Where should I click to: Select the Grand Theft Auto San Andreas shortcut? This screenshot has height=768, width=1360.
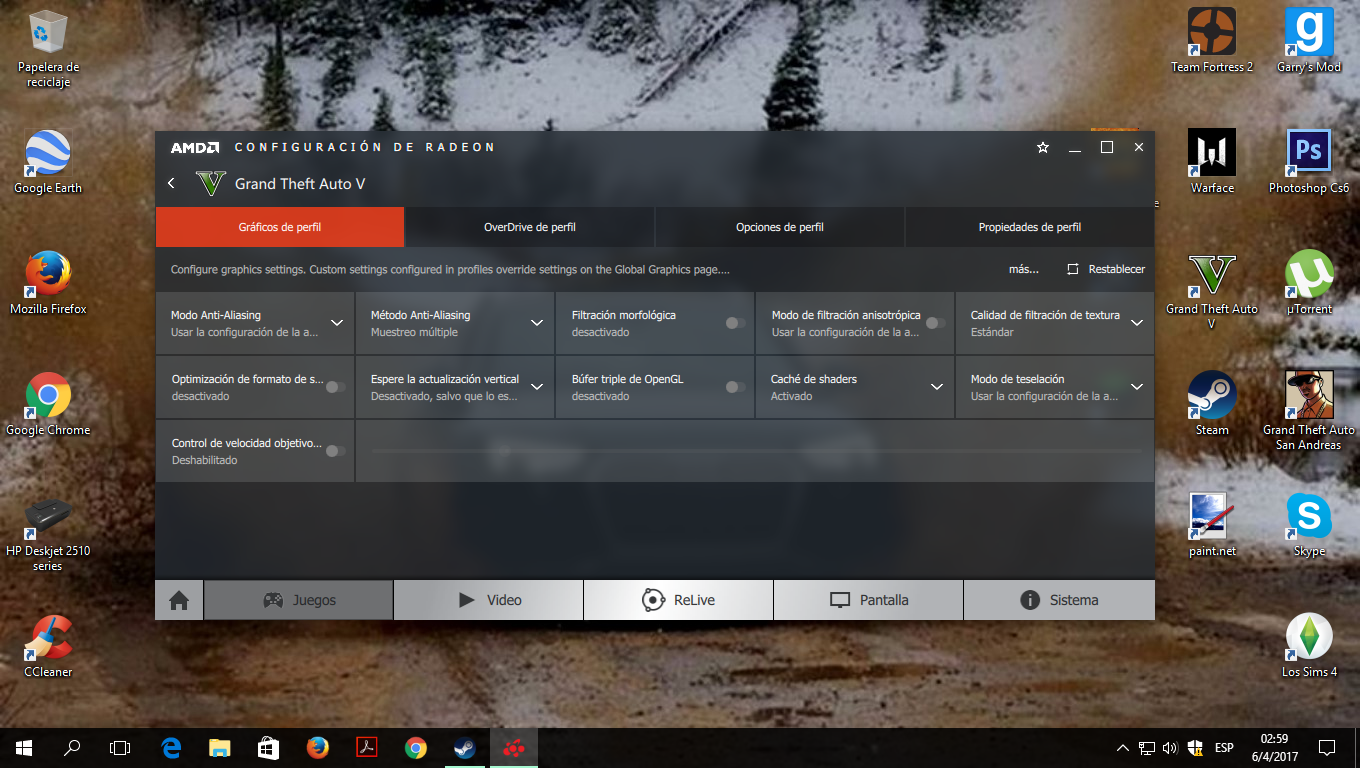(x=1309, y=411)
